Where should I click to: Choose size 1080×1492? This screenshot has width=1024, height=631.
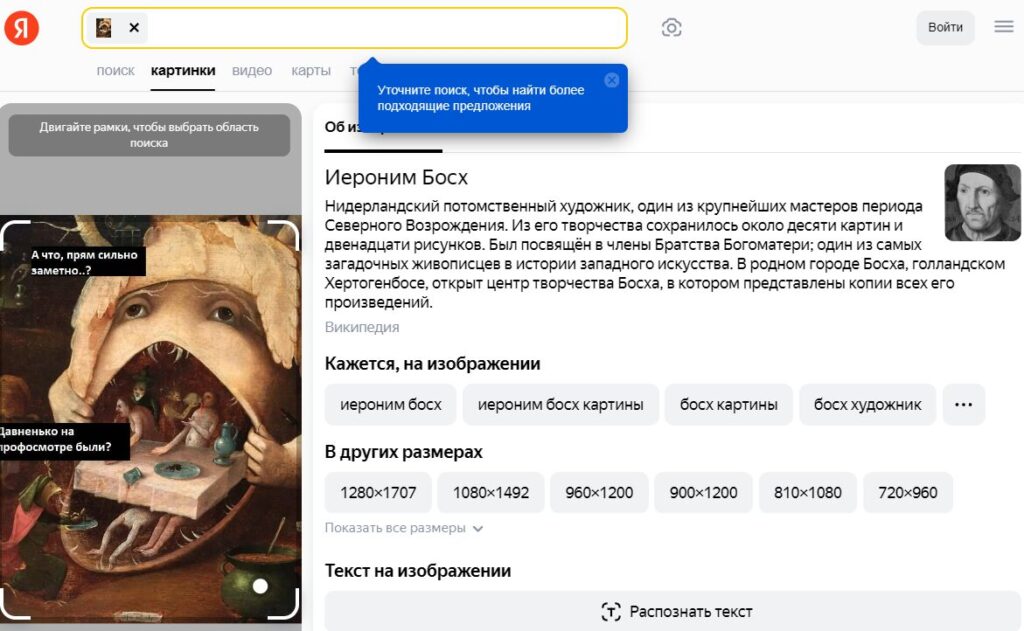(x=491, y=493)
